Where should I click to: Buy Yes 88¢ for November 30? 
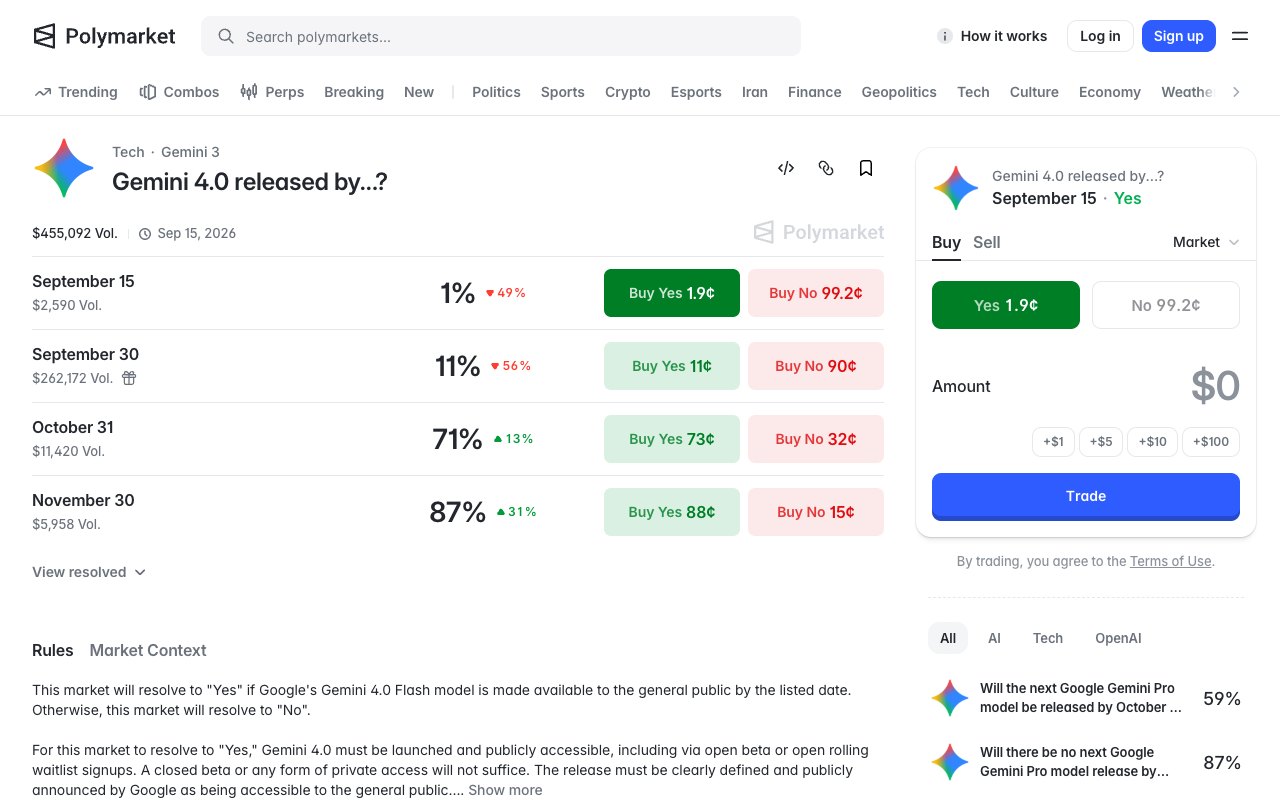[x=672, y=512]
